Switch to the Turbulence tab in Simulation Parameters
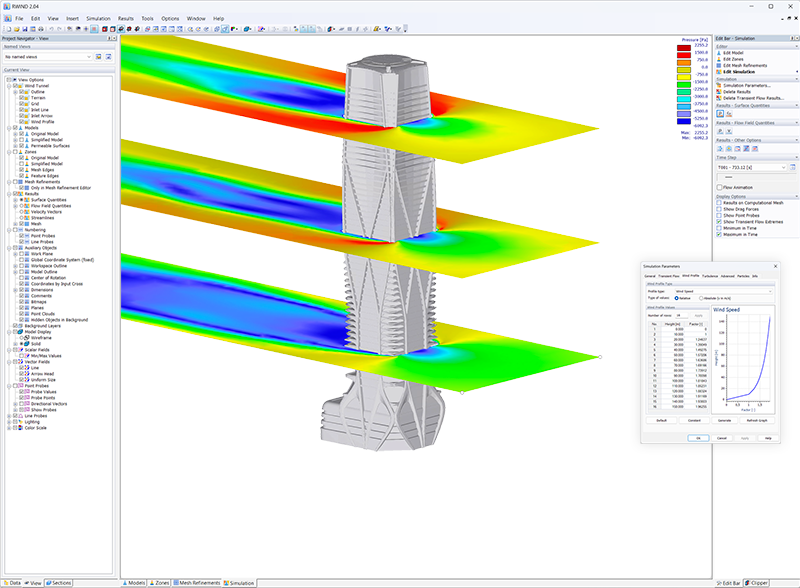The height and width of the screenshot is (588, 800). [709, 276]
